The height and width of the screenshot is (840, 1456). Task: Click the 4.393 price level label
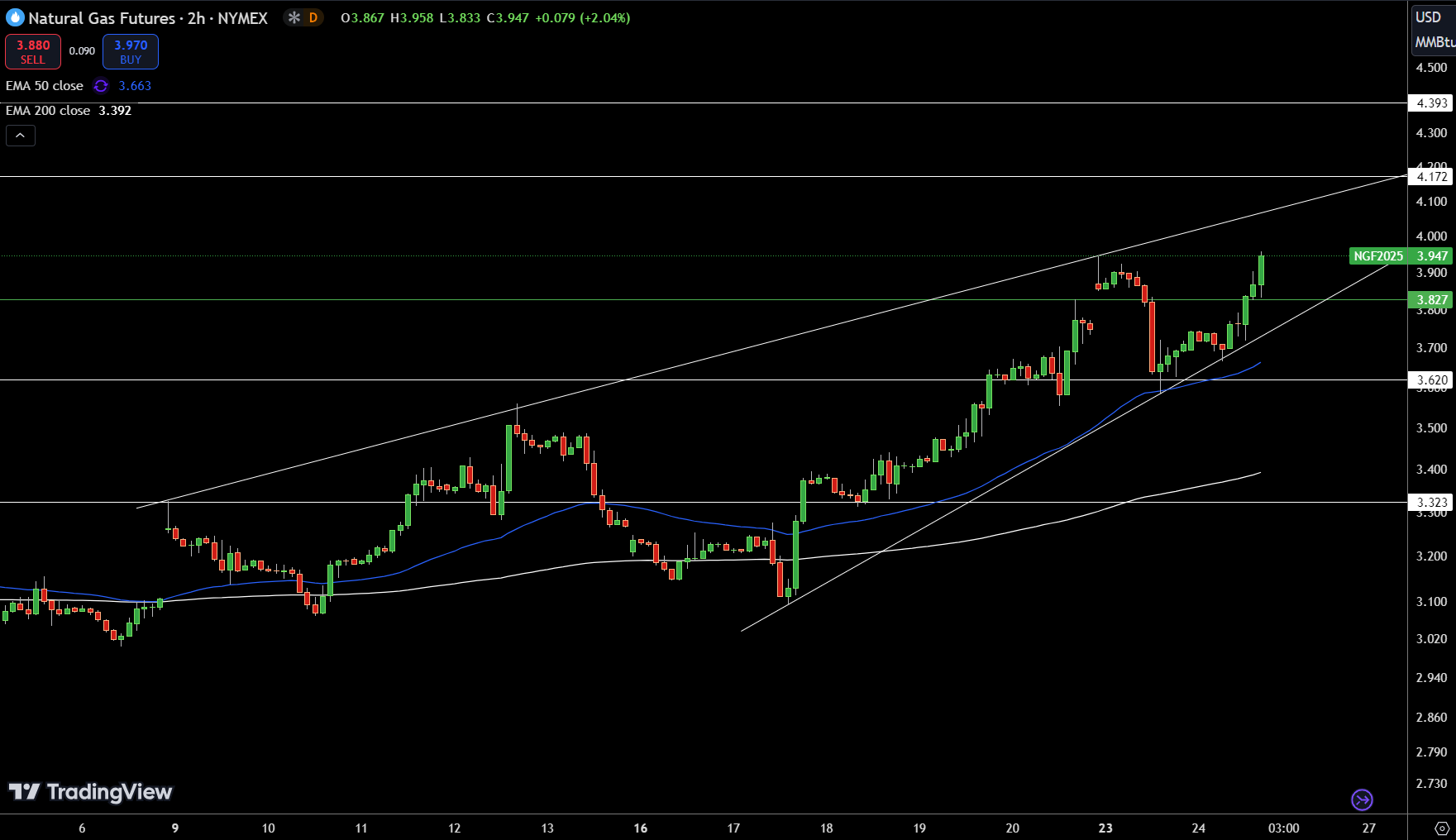pyautogui.click(x=1431, y=103)
